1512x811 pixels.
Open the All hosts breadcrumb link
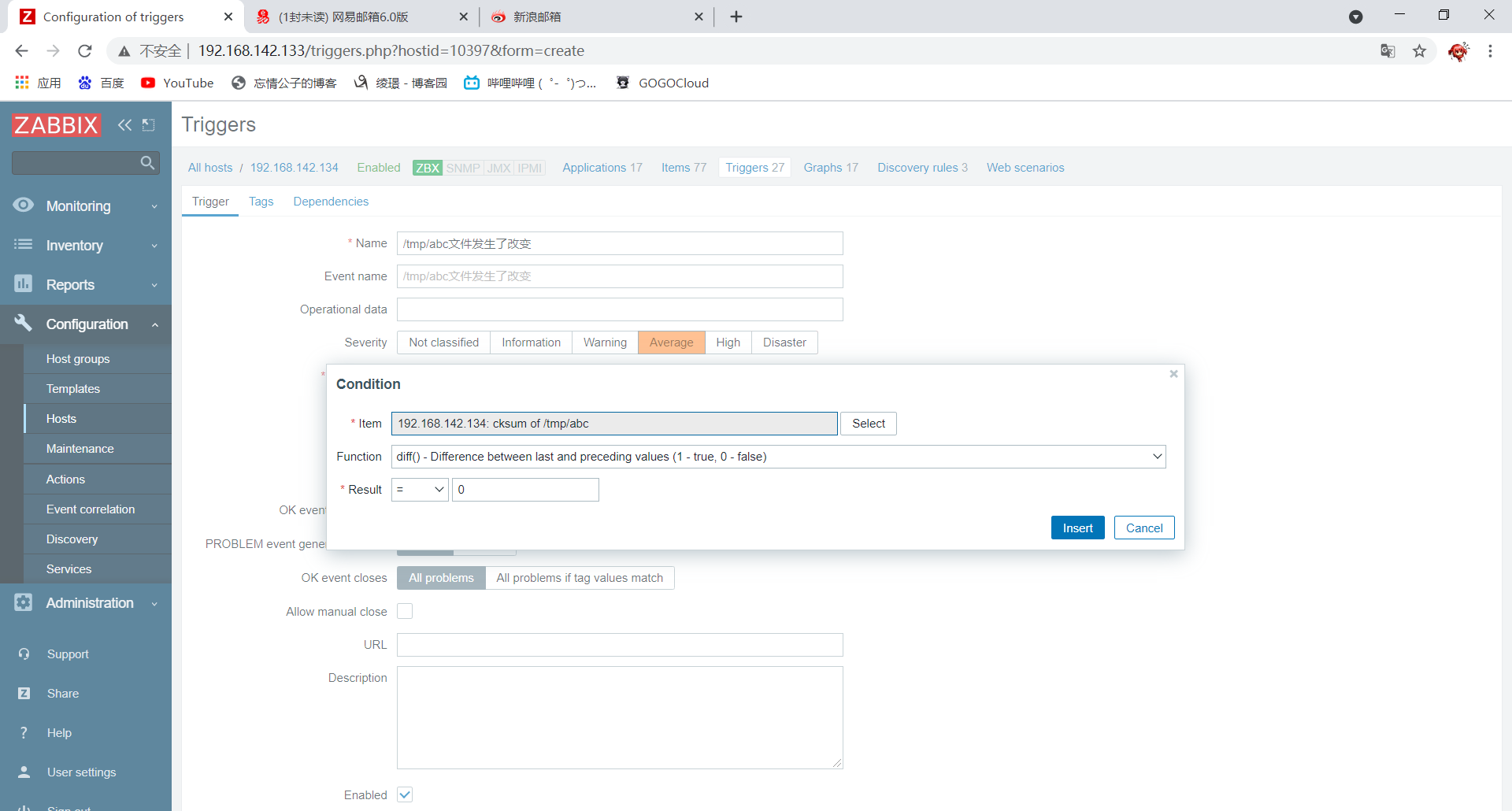[210, 168]
